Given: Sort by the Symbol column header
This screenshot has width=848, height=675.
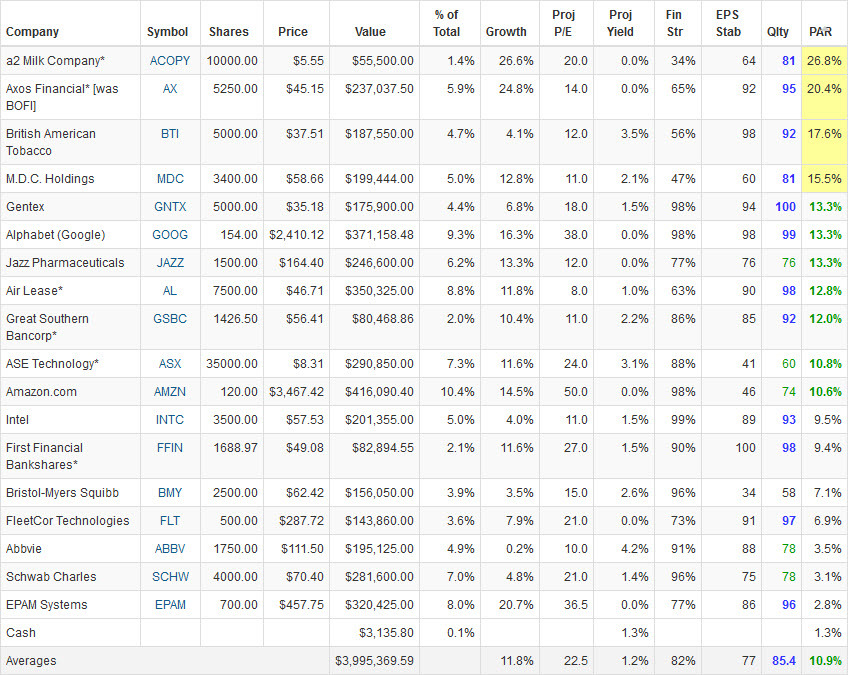Looking at the screenshot, I should click(167, 32).
